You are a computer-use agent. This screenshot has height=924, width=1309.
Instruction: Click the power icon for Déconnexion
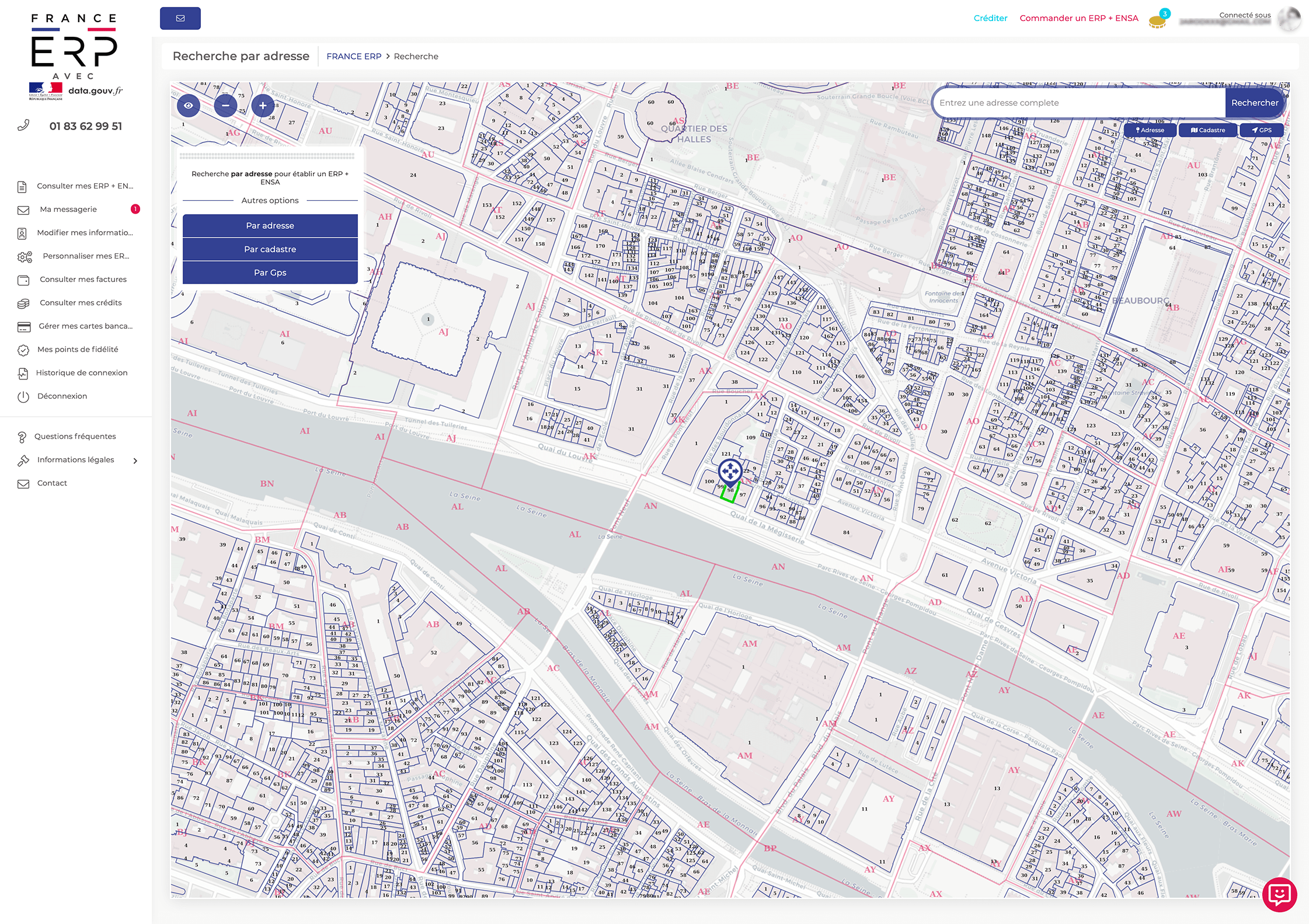[x=23, y=397]
